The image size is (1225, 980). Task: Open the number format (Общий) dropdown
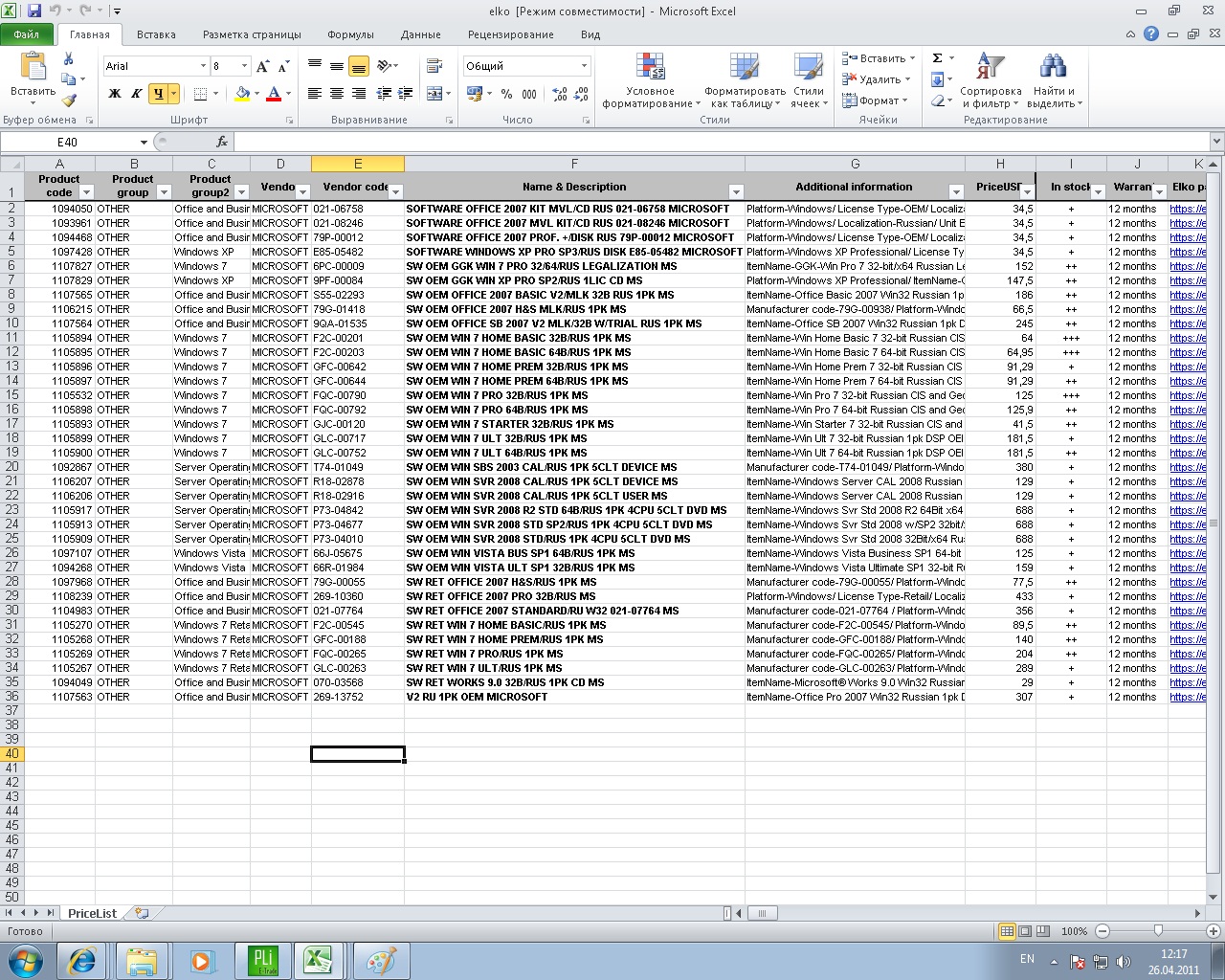[584, 66]
